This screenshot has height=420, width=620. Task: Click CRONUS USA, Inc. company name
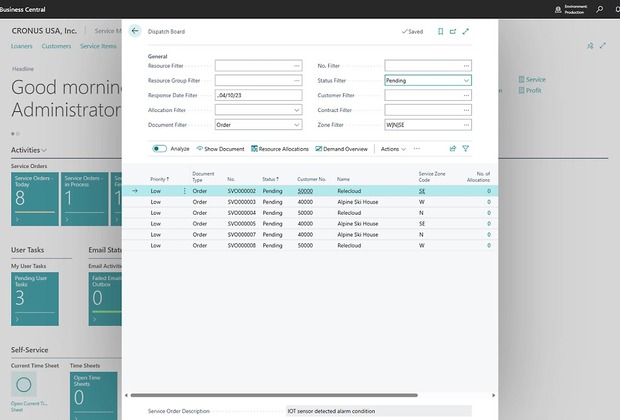(44, 31)
